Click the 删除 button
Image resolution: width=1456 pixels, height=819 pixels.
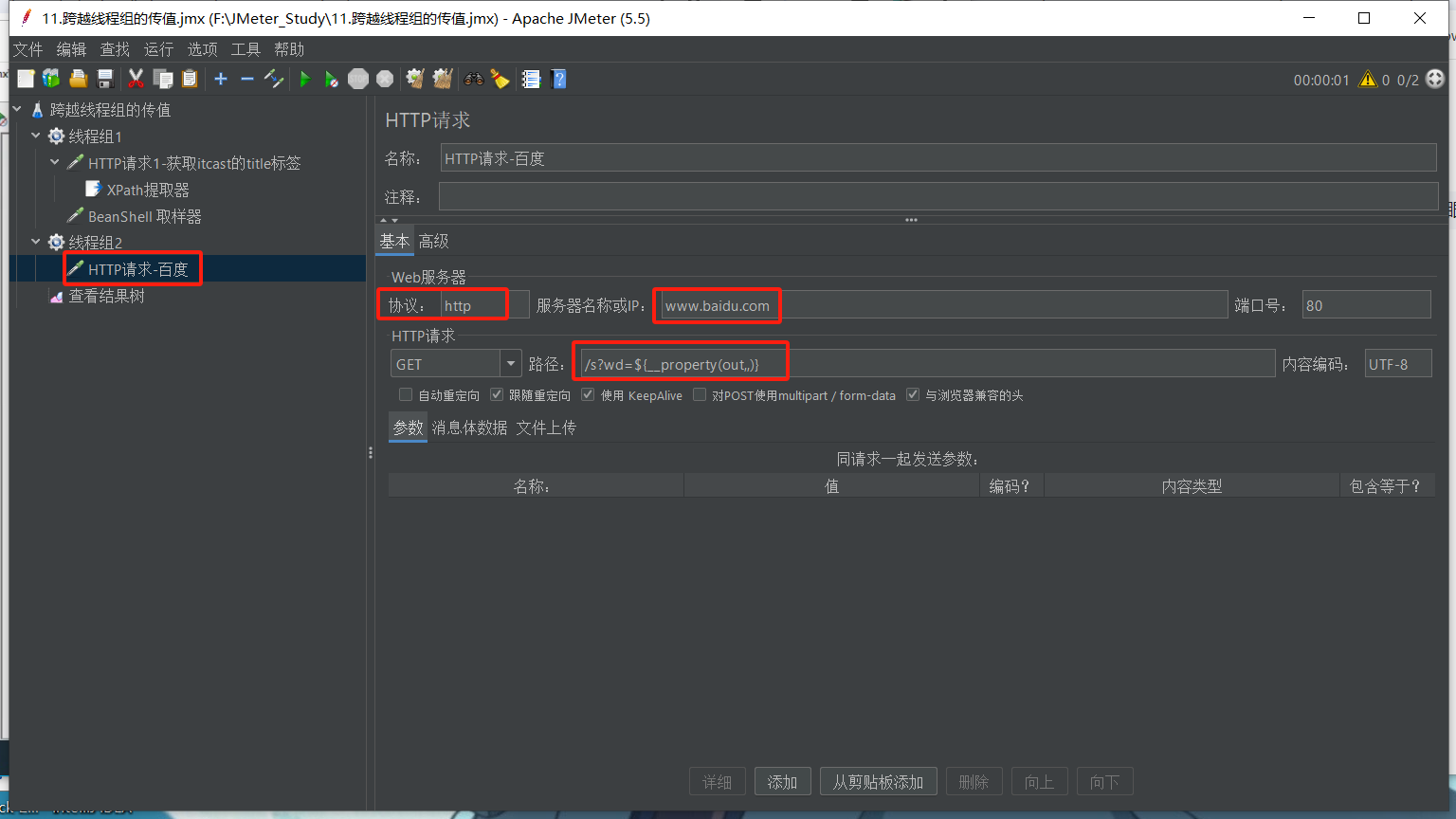tap(974, 782)
